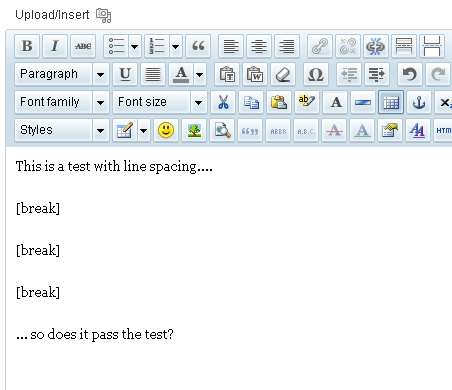
Task: Cut selection with the scissors icon
Action: [223, 102]
